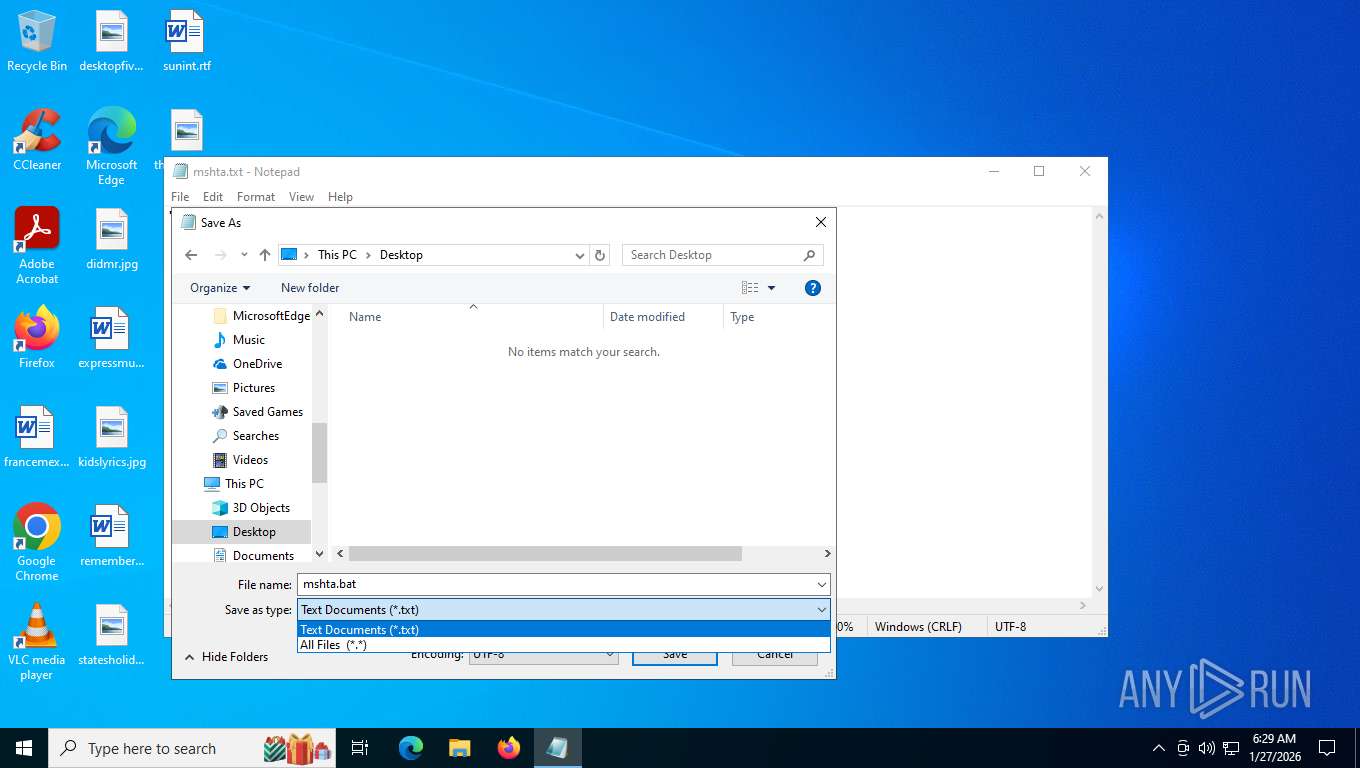Screen dimensions: 1360x768
Task: Click the Windows Start button
Action: (x=24, y=748)
